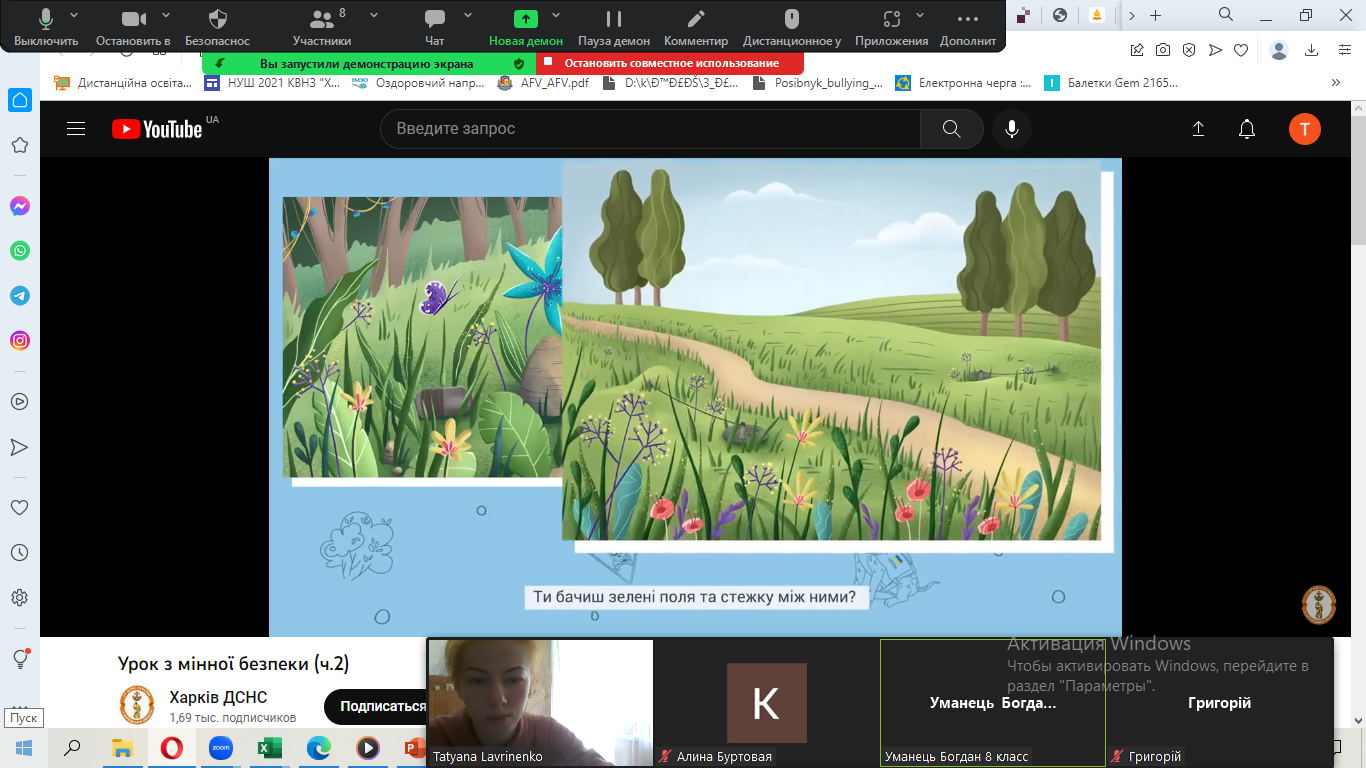The height and width of the screenshot is (768, 1366).
Task: Expand video options arrow in Zoom
Action: 166,15
